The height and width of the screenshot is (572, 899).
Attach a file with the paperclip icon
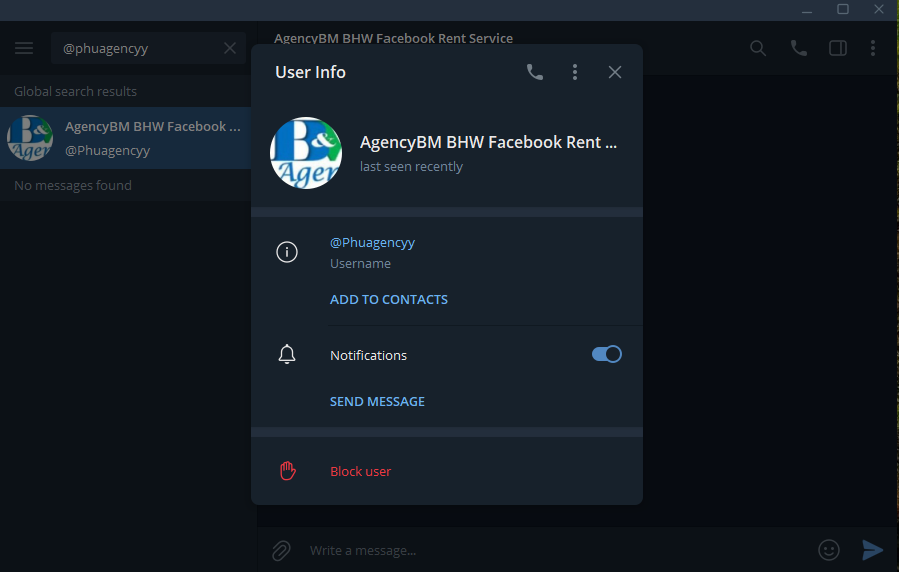[x=281, y=551]
